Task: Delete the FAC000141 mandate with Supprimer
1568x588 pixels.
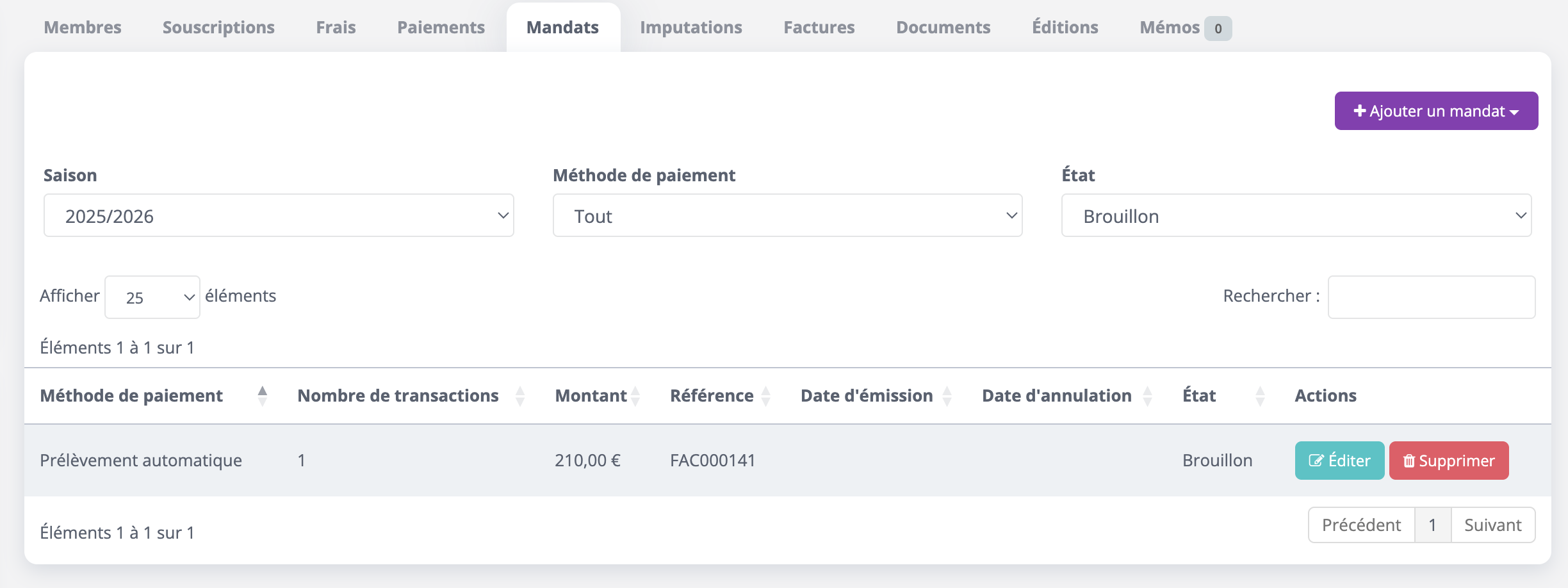Action: point(1448,461)
